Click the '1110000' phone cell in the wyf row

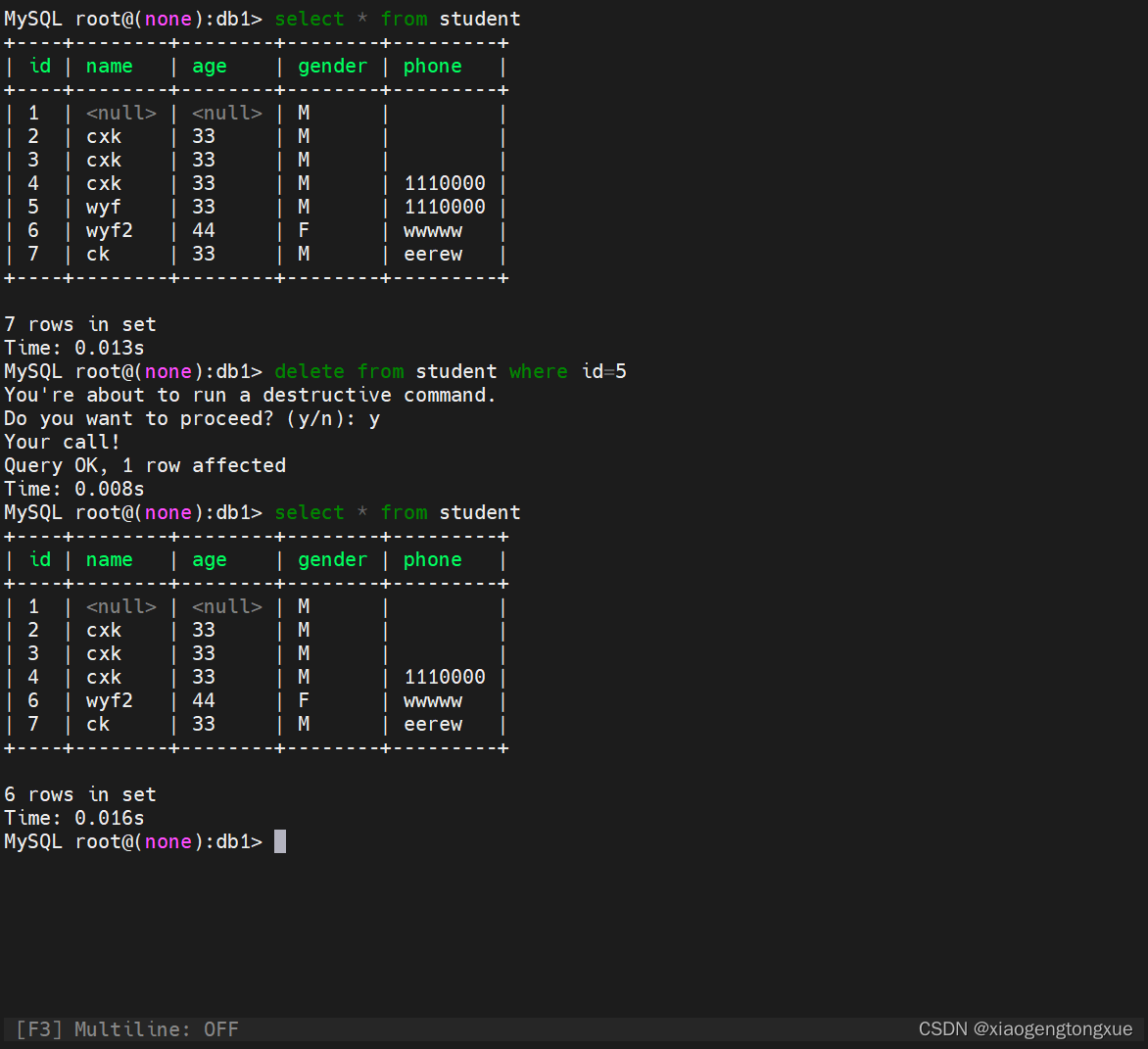point(445,208)
